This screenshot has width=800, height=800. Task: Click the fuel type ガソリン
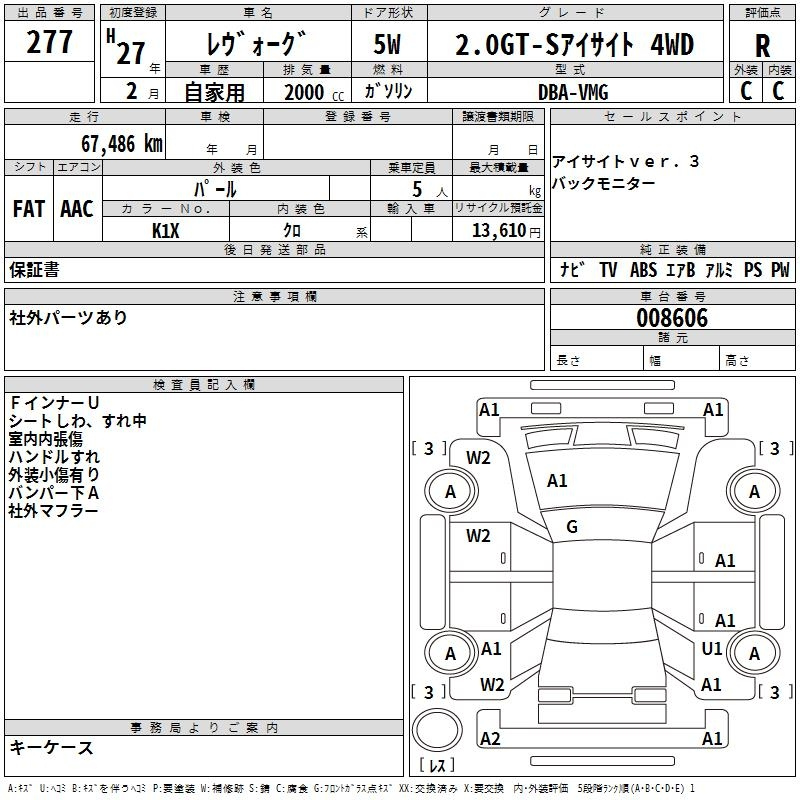coord(388,91)
